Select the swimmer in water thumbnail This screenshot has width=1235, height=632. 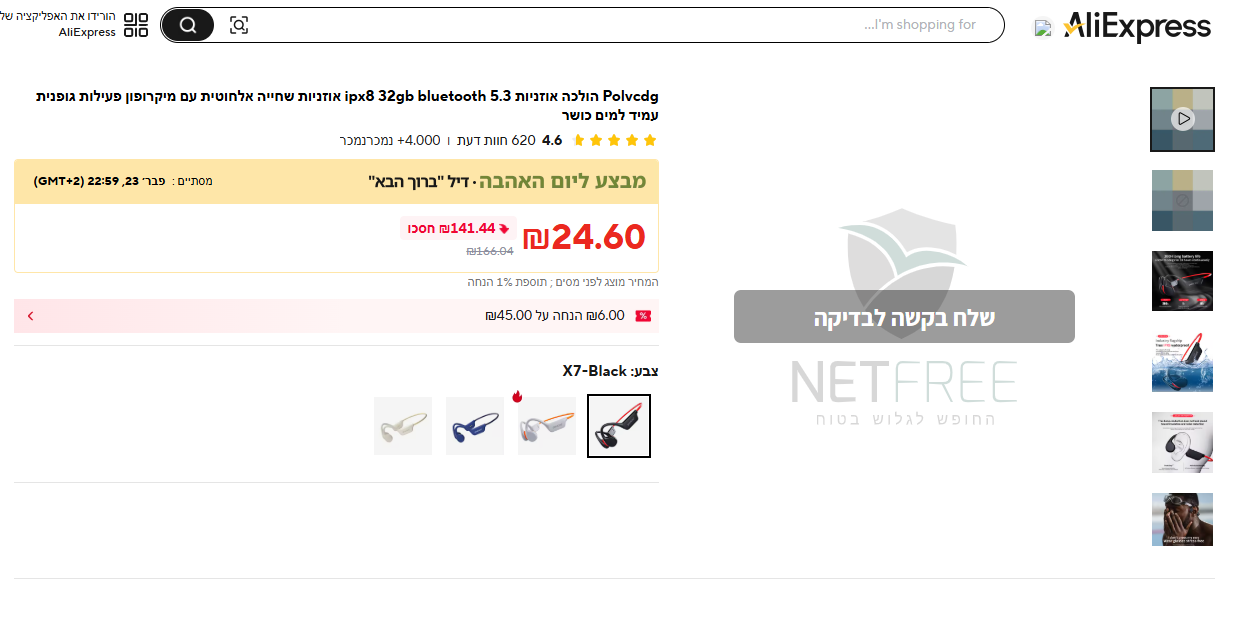(1183, 362)
